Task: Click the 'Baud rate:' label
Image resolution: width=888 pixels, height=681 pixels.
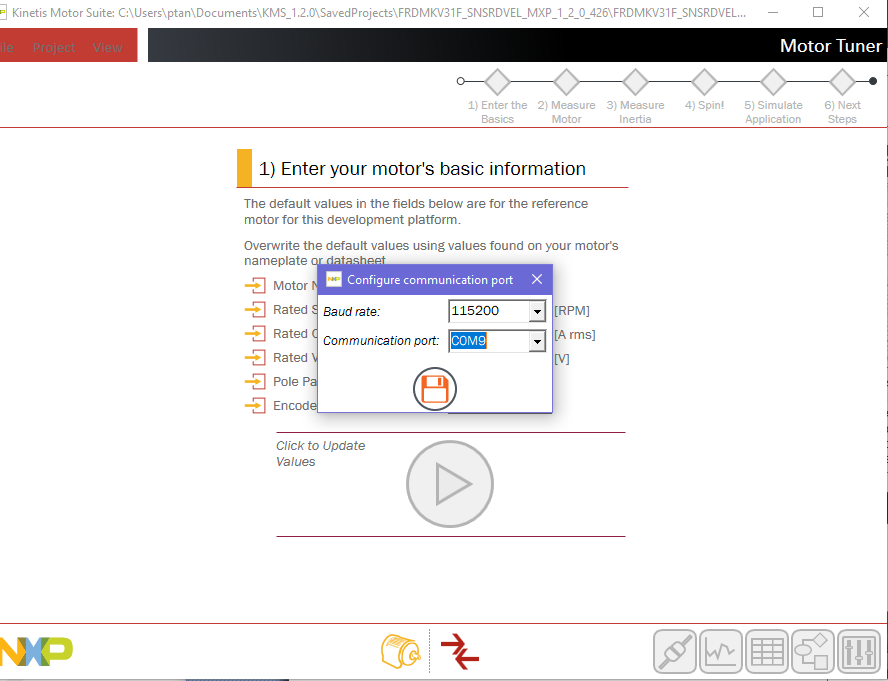Action: click(351, 312)
